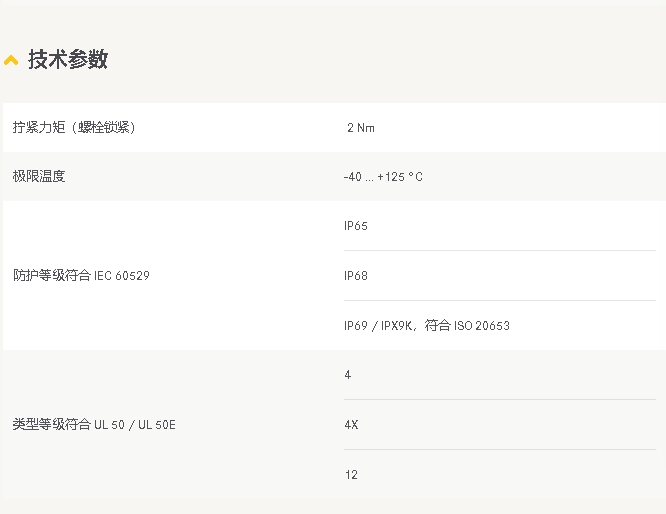This screenshot has height=514, width=666.
Task: Click the type rating value 4
Action: [348, 375]
